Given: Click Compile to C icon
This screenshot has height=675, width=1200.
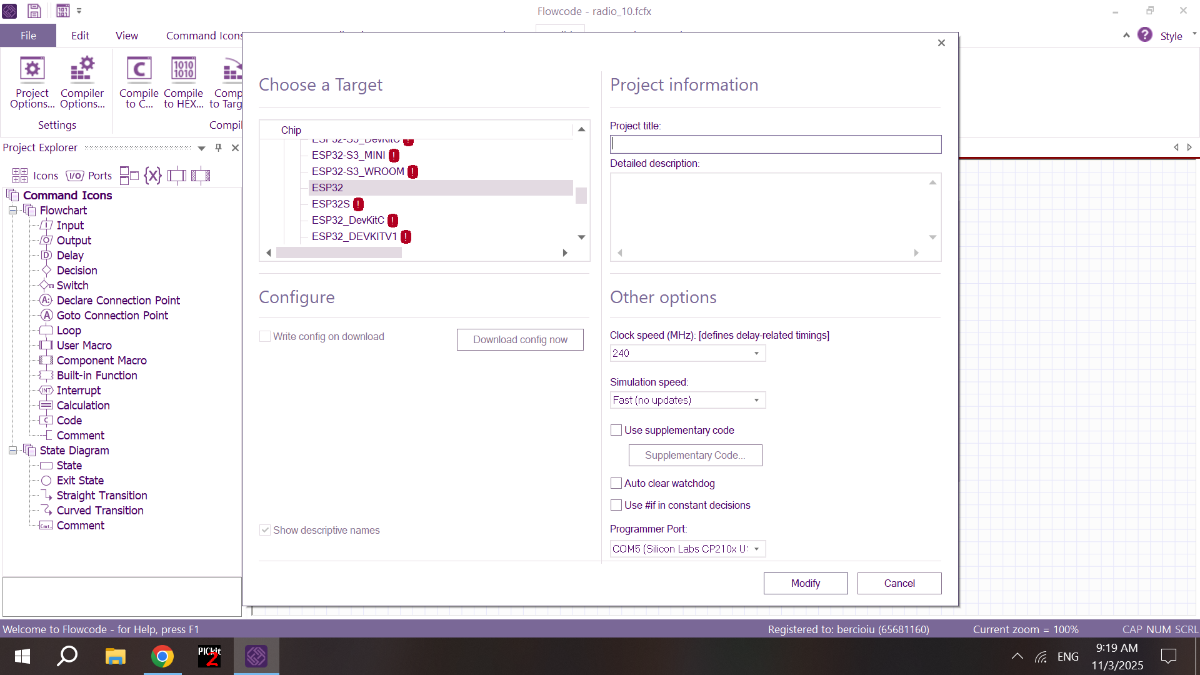Looking at the screenshot, I should point(139,82).
